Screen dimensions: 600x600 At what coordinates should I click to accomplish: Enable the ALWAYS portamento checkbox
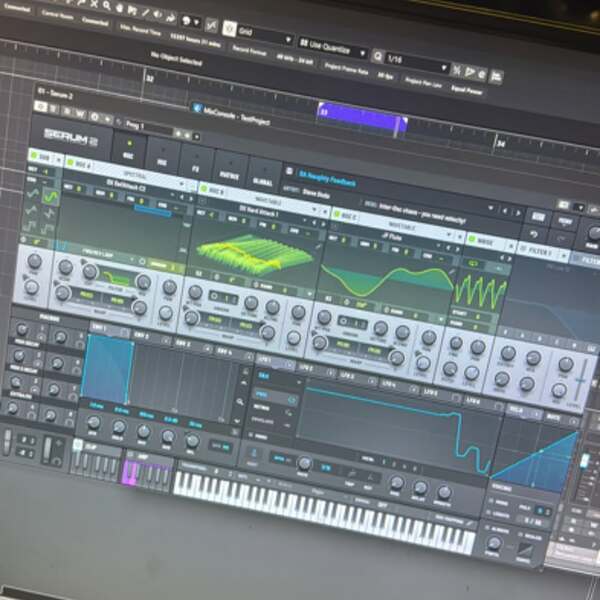coord(487,527)
